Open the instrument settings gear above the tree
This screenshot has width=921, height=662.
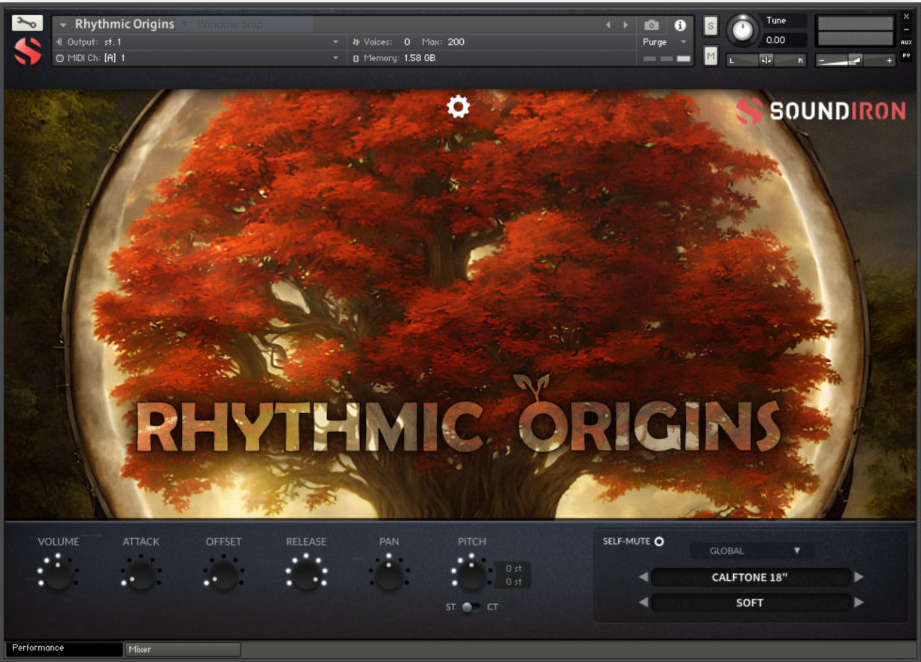coord(458,107)
